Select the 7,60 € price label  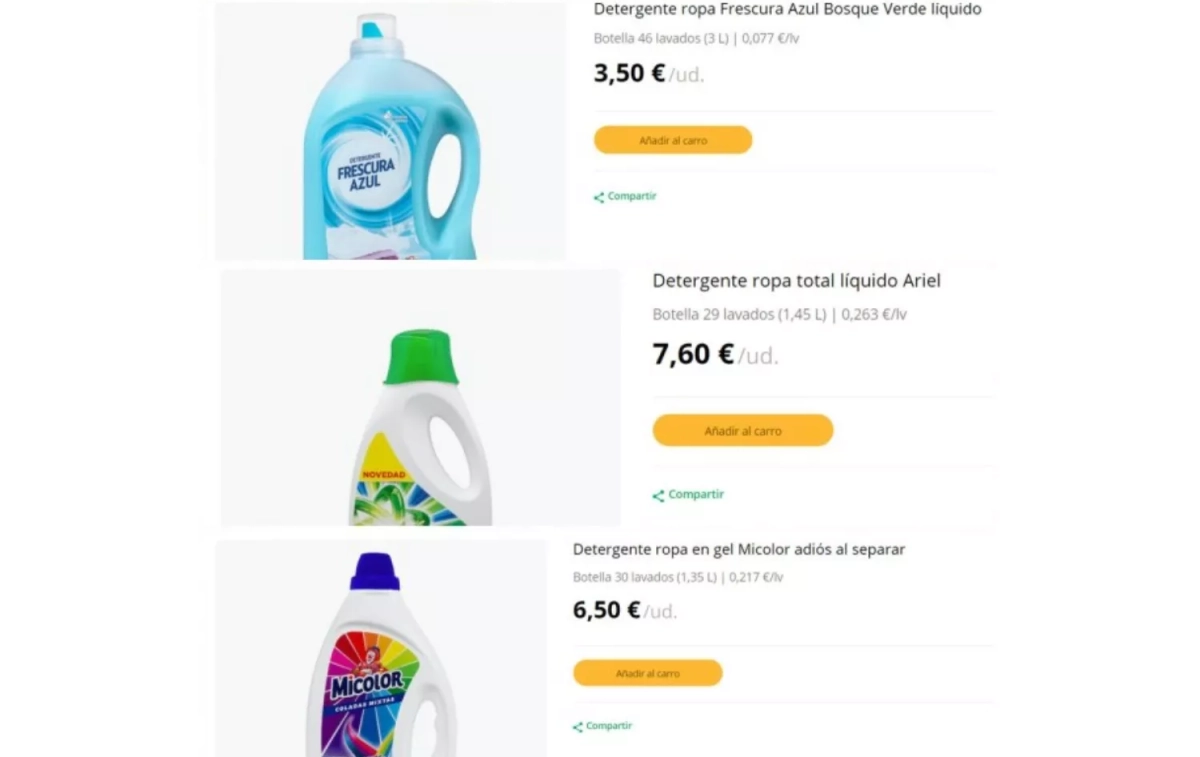[x=693, y=354]
